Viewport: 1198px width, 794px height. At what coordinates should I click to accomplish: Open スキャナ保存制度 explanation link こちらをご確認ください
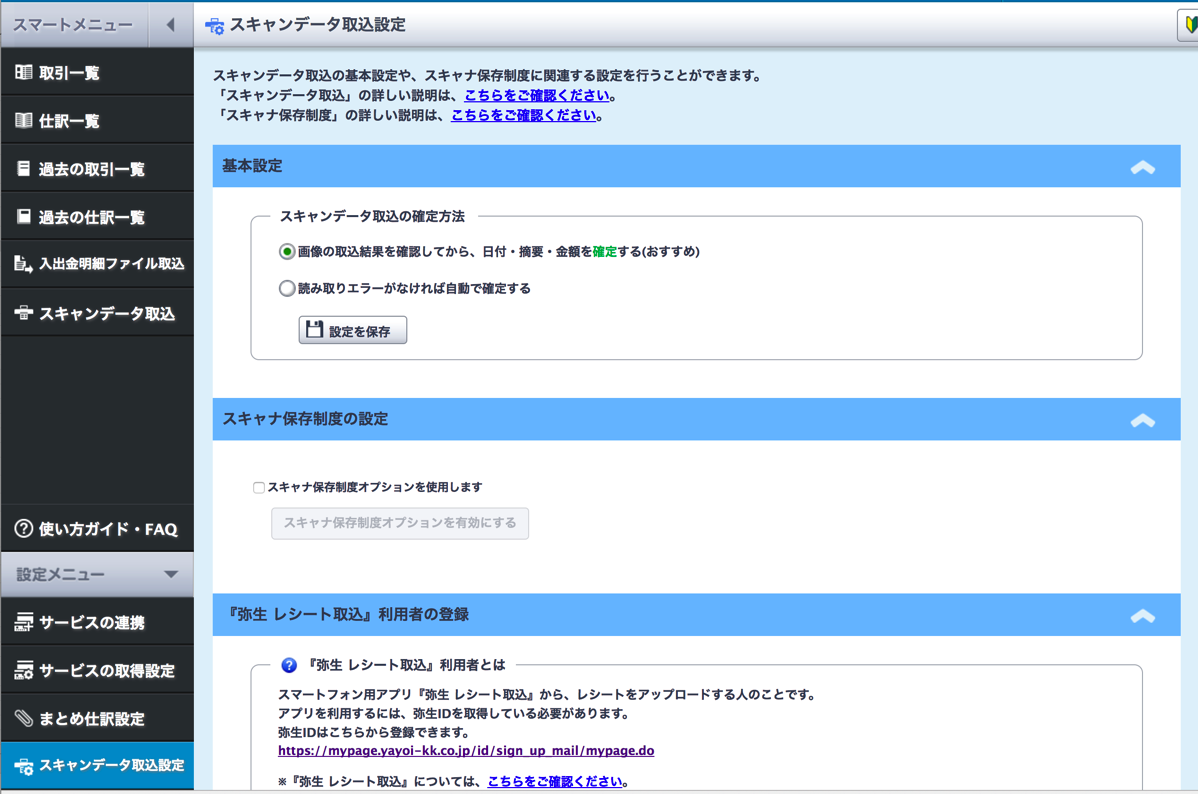coord(523,115)
